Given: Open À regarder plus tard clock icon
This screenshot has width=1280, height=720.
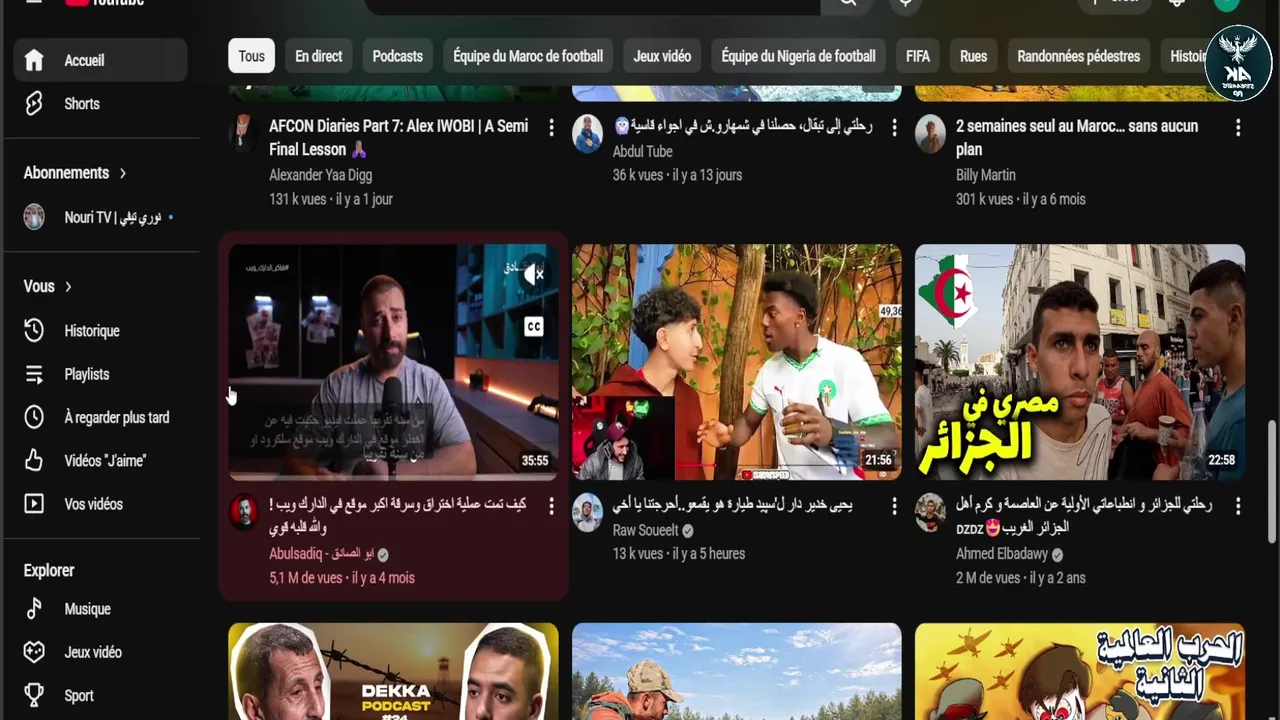Looking at the screenshot, I should tap(34, 417).
